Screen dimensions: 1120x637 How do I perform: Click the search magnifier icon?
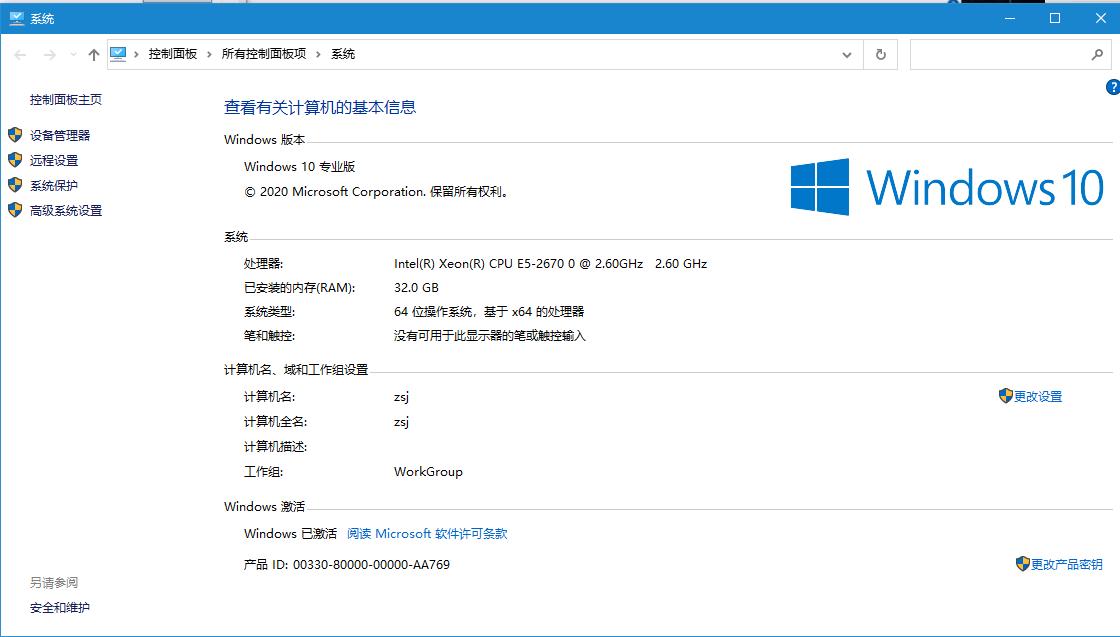1098,54
